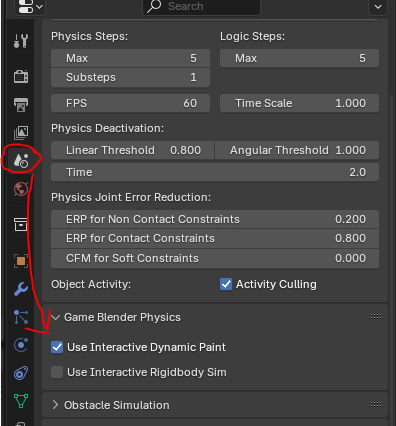Collapse the Game Blender Physics panel
Screen dimensions: 396x426
pos(56,317)
